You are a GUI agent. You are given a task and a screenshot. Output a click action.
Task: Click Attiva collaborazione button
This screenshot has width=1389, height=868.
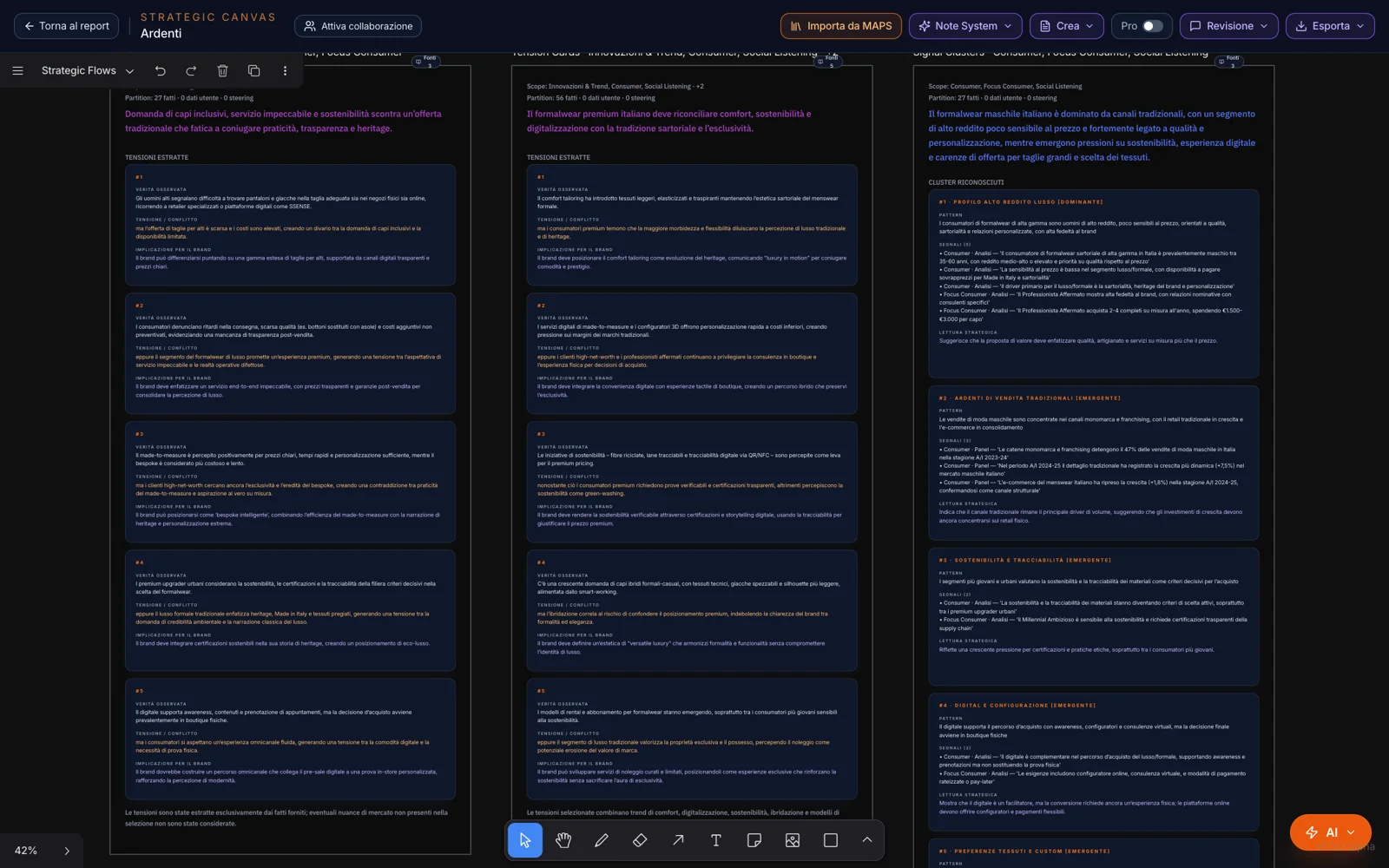358,26
